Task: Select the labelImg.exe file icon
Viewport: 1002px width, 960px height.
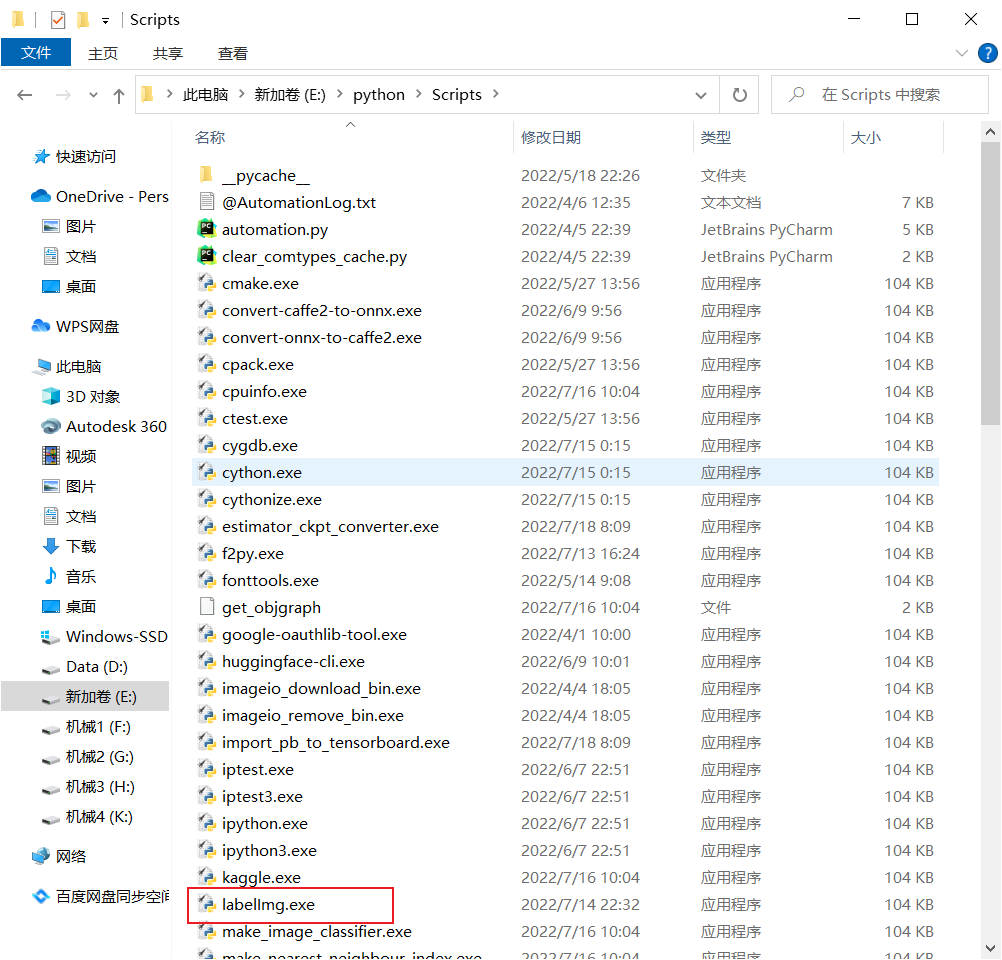Action: pyautogui.click(x=206, y=904)
